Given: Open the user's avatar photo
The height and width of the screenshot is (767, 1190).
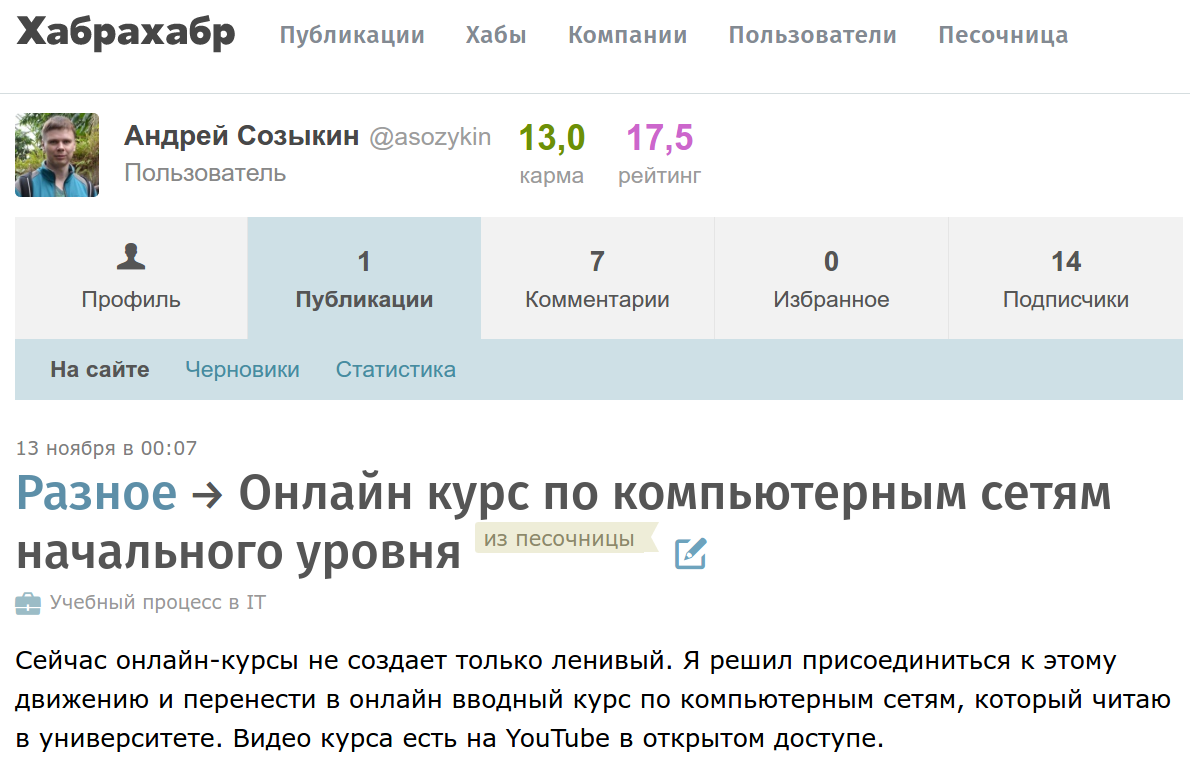Looking at the screenshot, I should point(57,155).
